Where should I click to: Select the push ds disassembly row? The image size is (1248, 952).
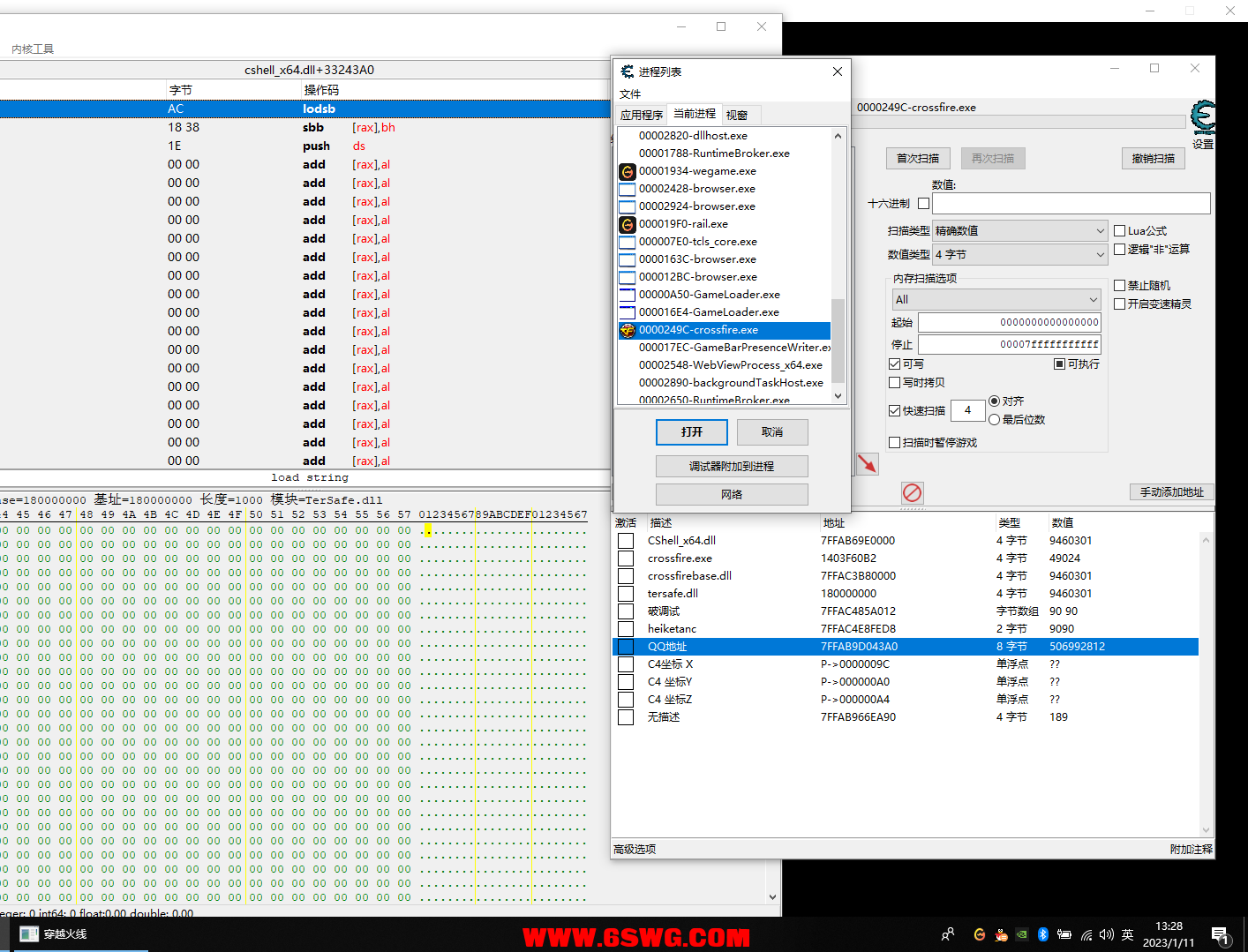[304, 146]
